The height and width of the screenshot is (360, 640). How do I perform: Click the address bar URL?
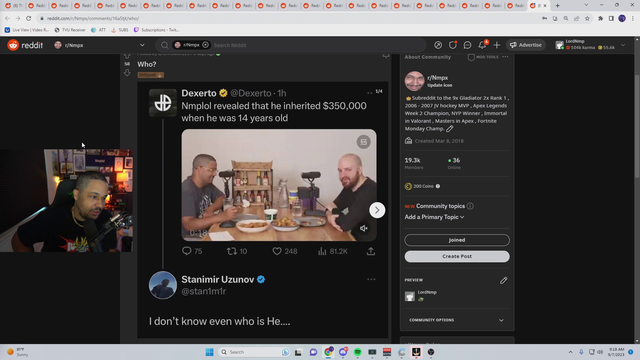coord(93,18)
